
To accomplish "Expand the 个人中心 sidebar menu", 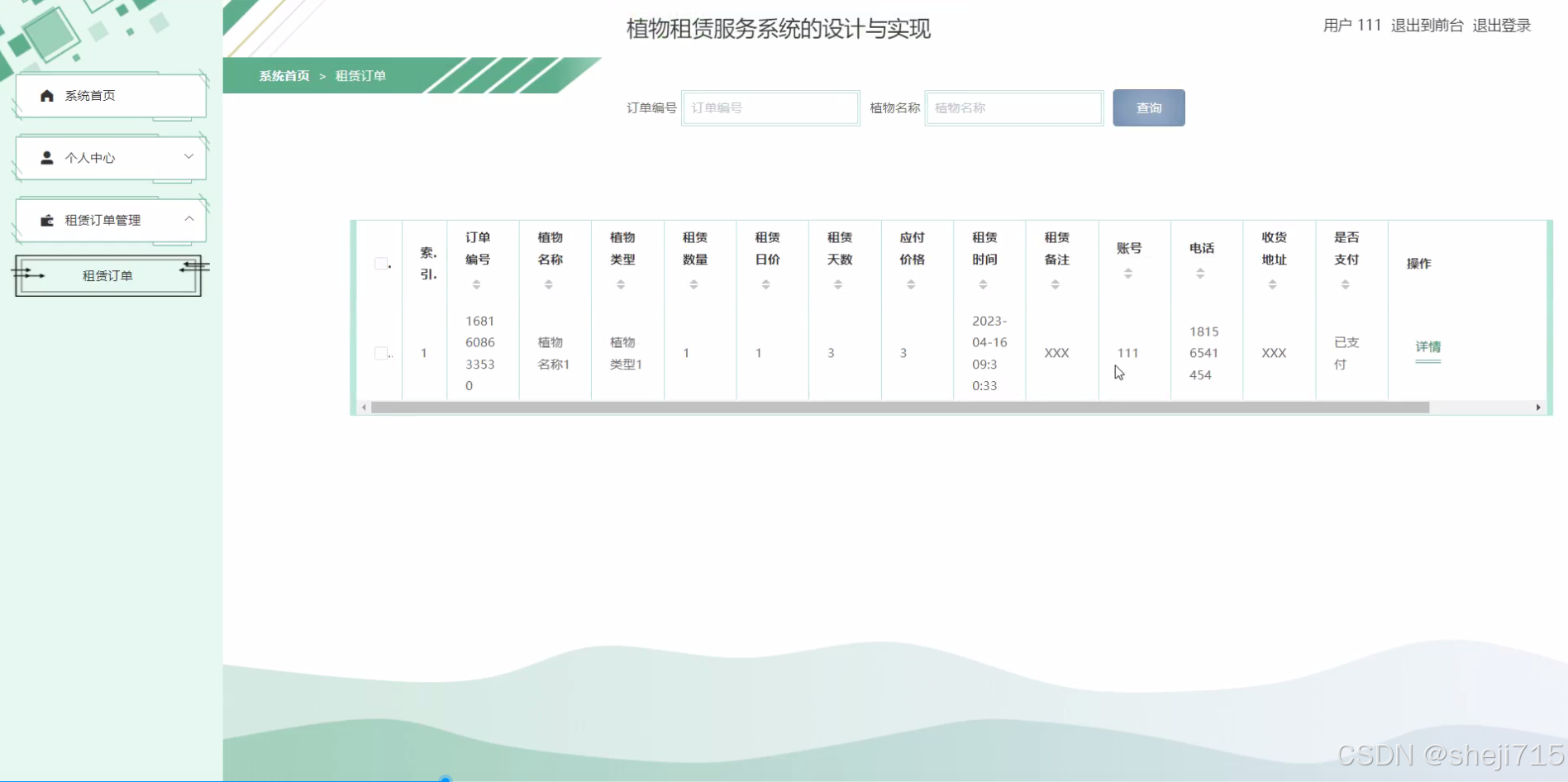I will pyautogui.click(x=188, y=157).
